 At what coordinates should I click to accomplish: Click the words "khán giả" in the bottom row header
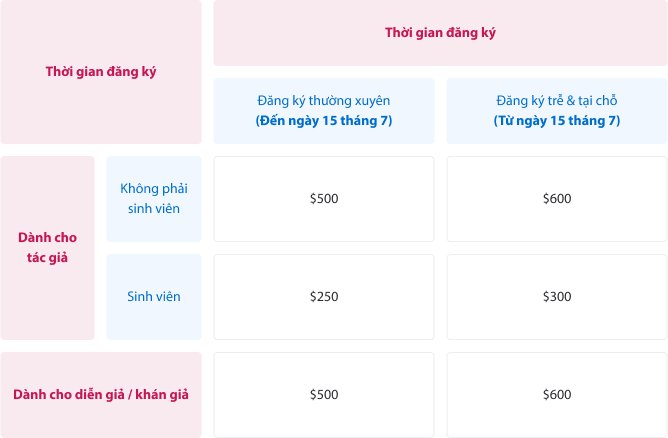pyautogui.click(x=164, y=394)
